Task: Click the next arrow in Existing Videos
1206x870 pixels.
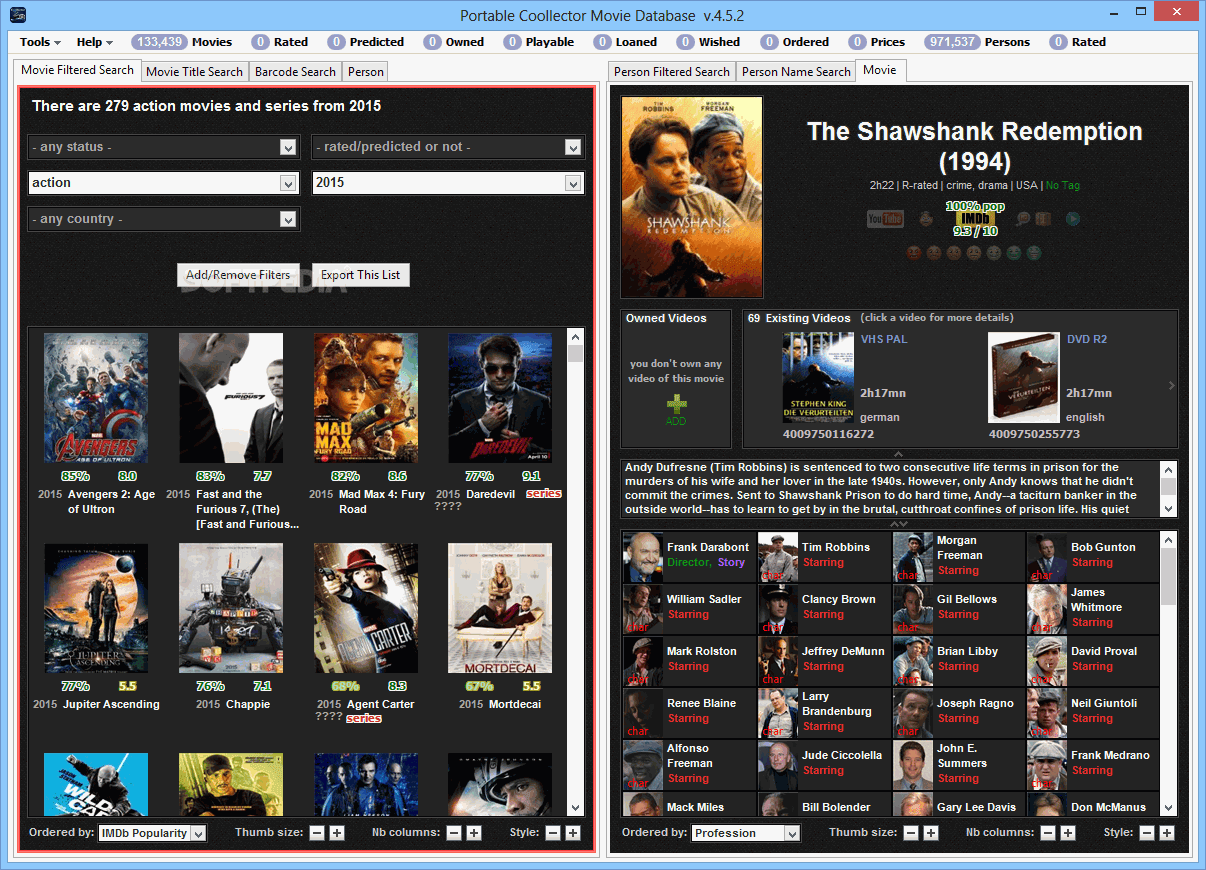Action: click(1171, 385)
